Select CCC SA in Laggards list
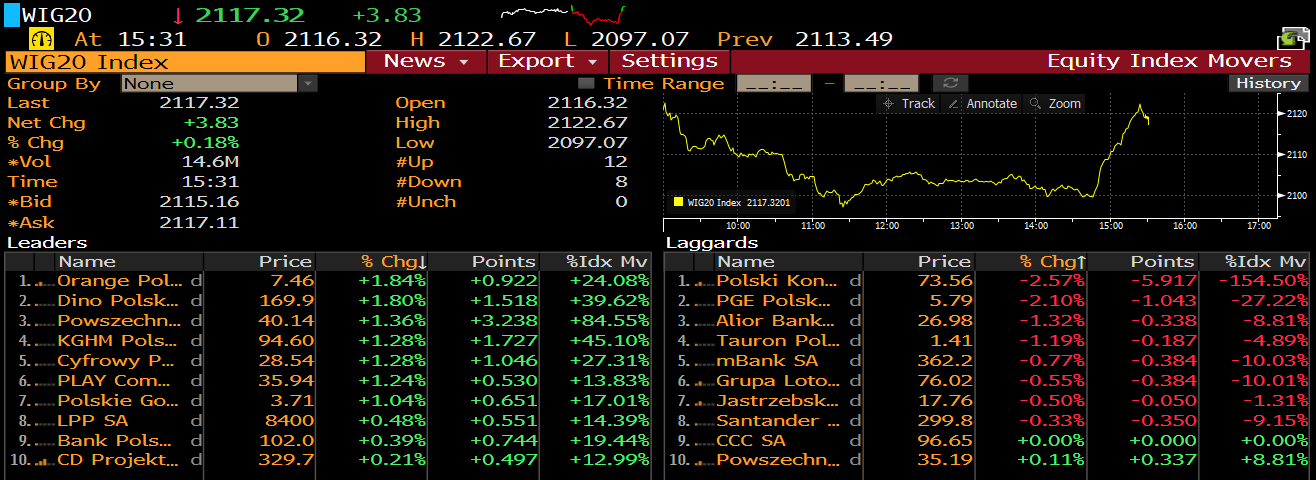The height and width of the screenshot is (480, 1316). tap(751, 440)
